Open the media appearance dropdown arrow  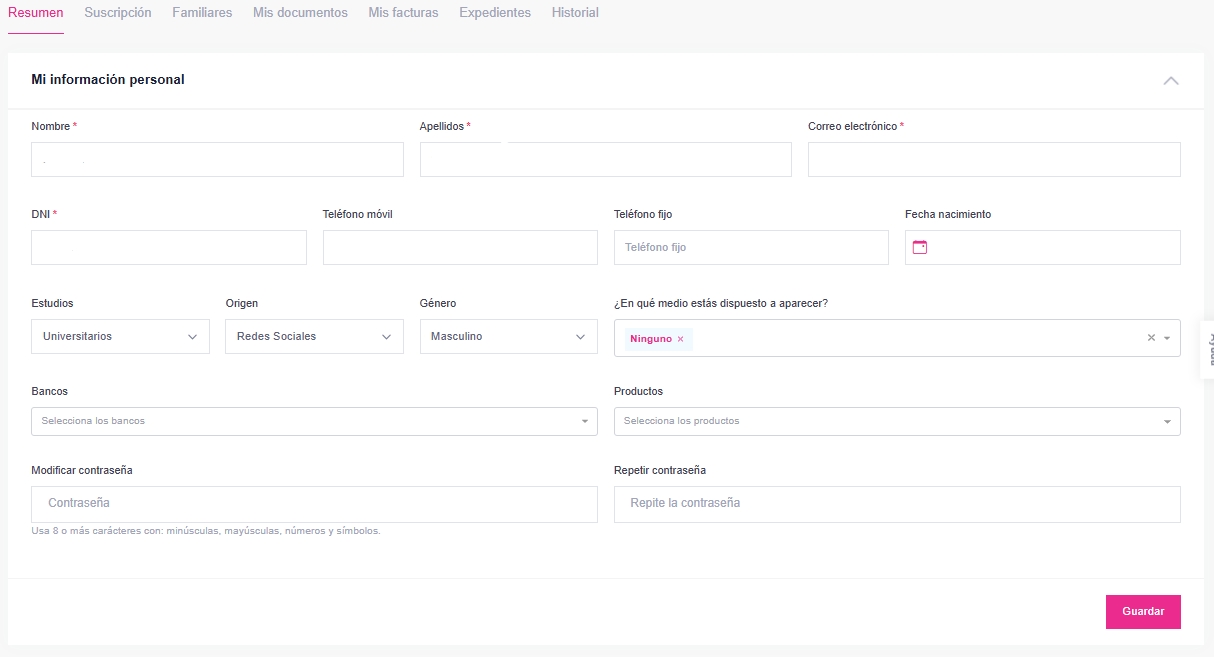click(x=1167, y=338)
